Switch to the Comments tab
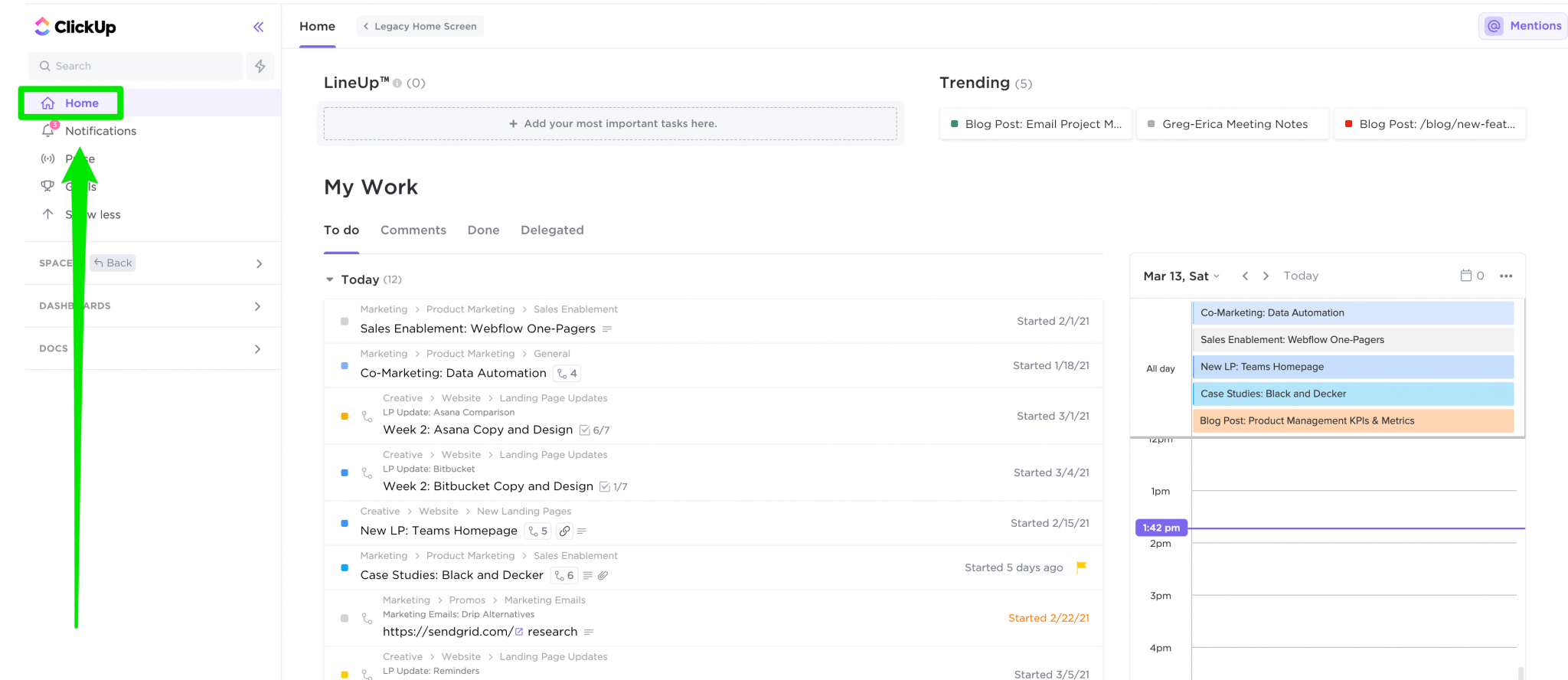Viewport: 1568px width, 680px height. point(413,230)
